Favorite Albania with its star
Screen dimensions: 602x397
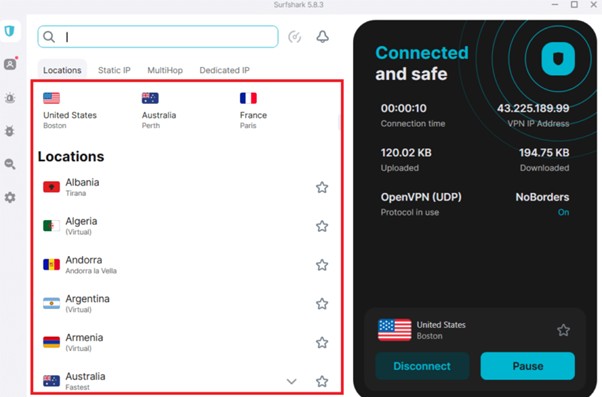[322, 187]
